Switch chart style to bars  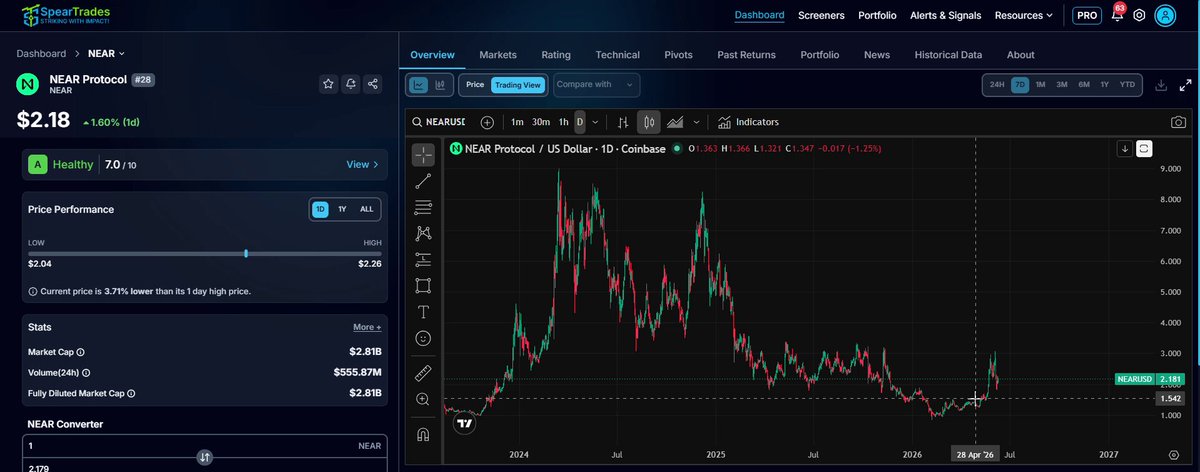coord(623,122)
